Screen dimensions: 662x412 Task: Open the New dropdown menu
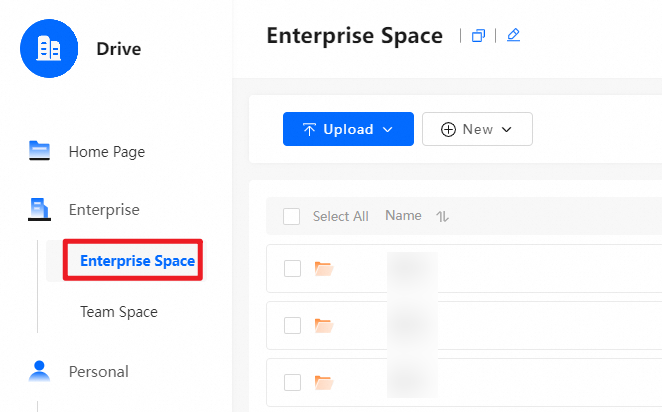point(477,129)
